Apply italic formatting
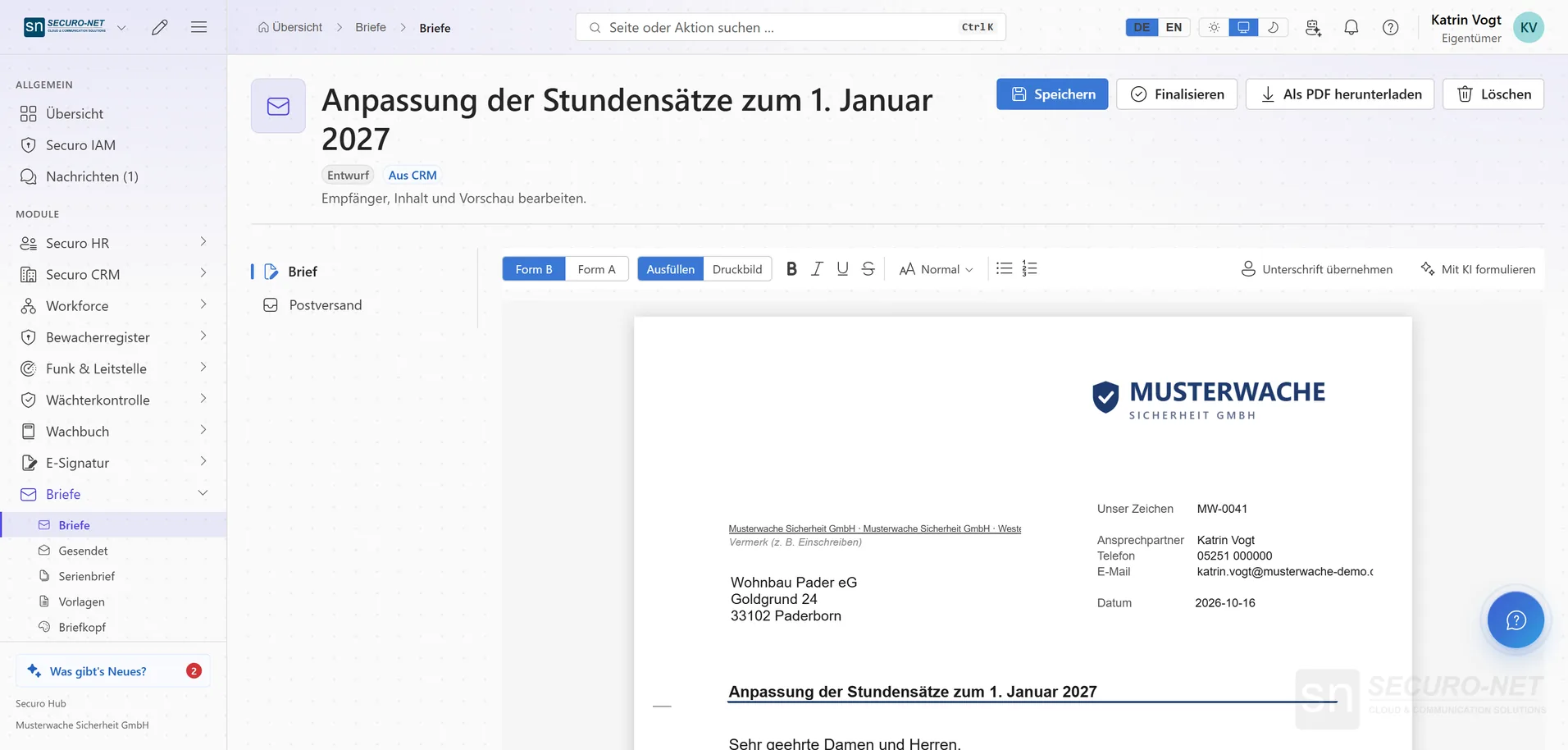Viewport: 1568px width, 750px height. (x=817, y=269)
